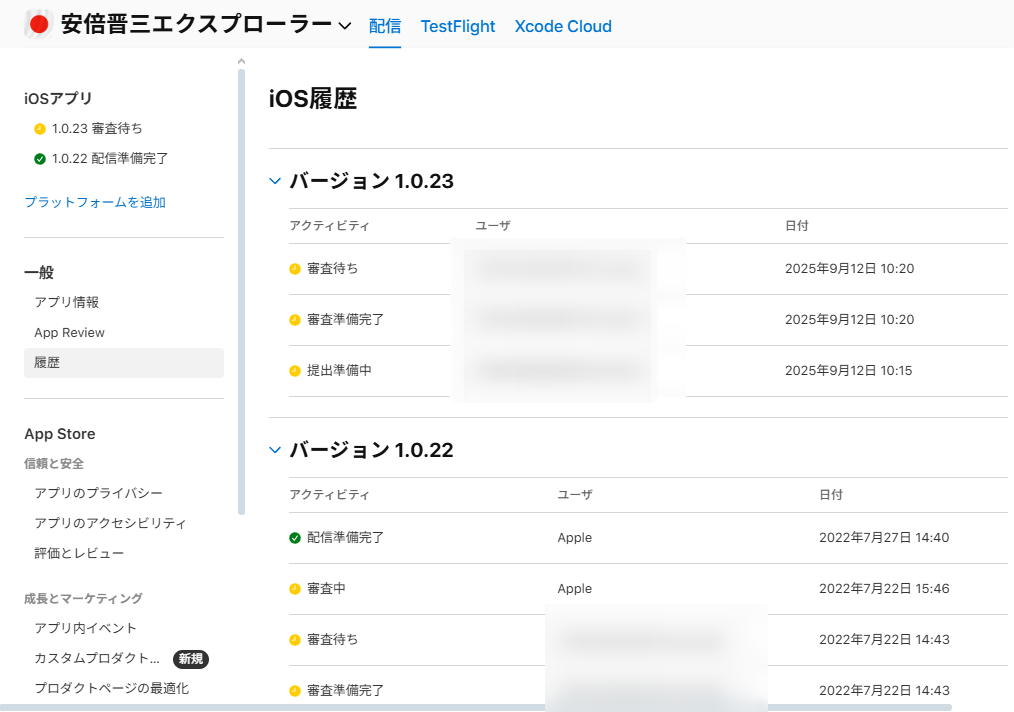Open アプリのアクセシビリティ page
The width and height of the screenshot is (1014, 712).
pos(110,523)
